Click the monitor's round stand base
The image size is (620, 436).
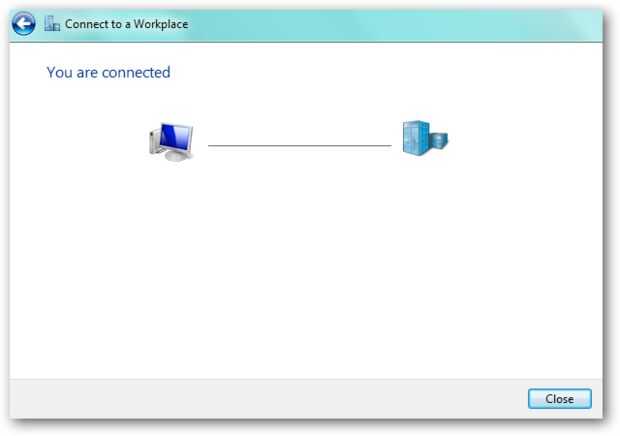(x=176, y=156)
